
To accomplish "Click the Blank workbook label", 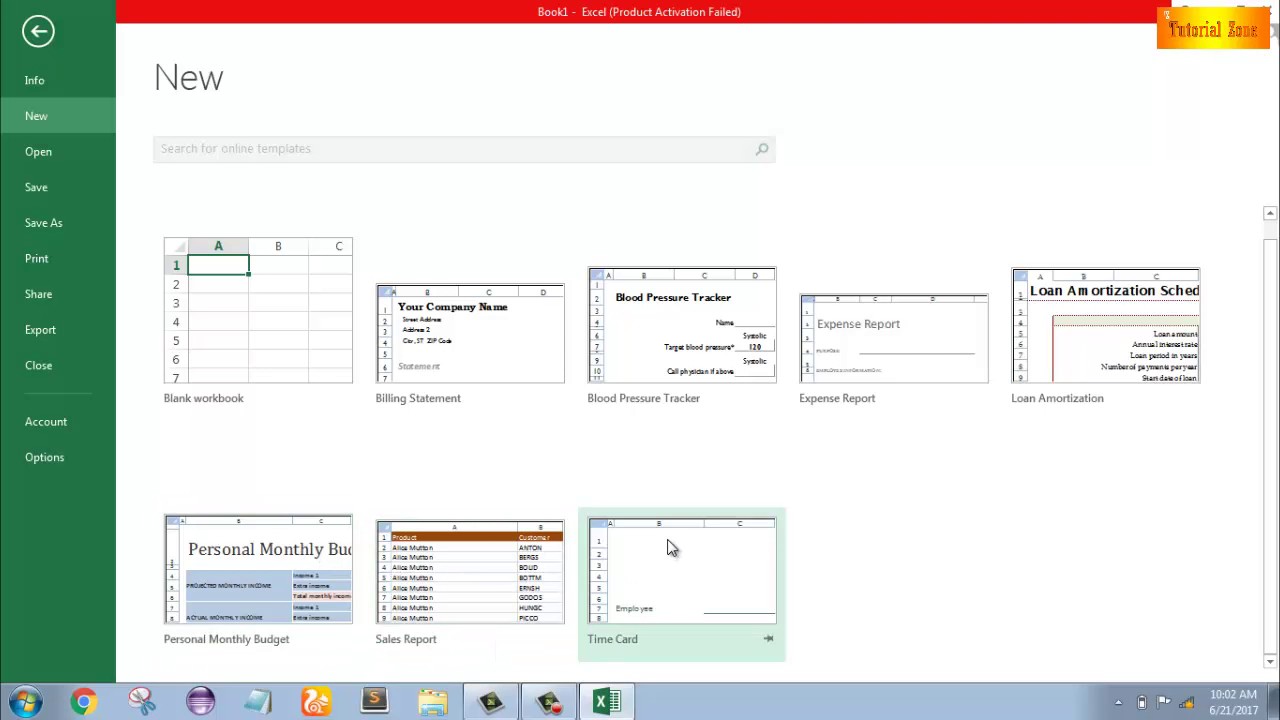I will [x=203, y=398].
